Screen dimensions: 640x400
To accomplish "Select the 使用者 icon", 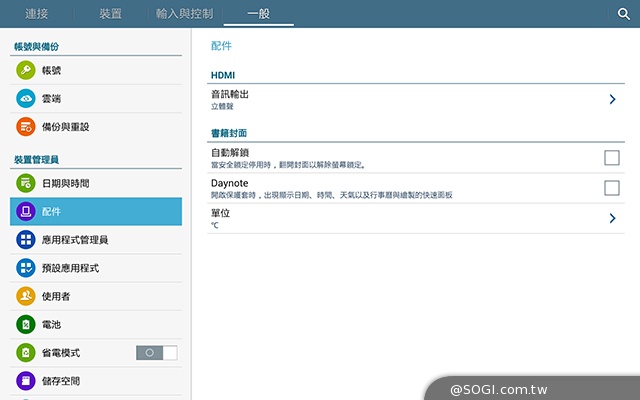I will 26,296.
